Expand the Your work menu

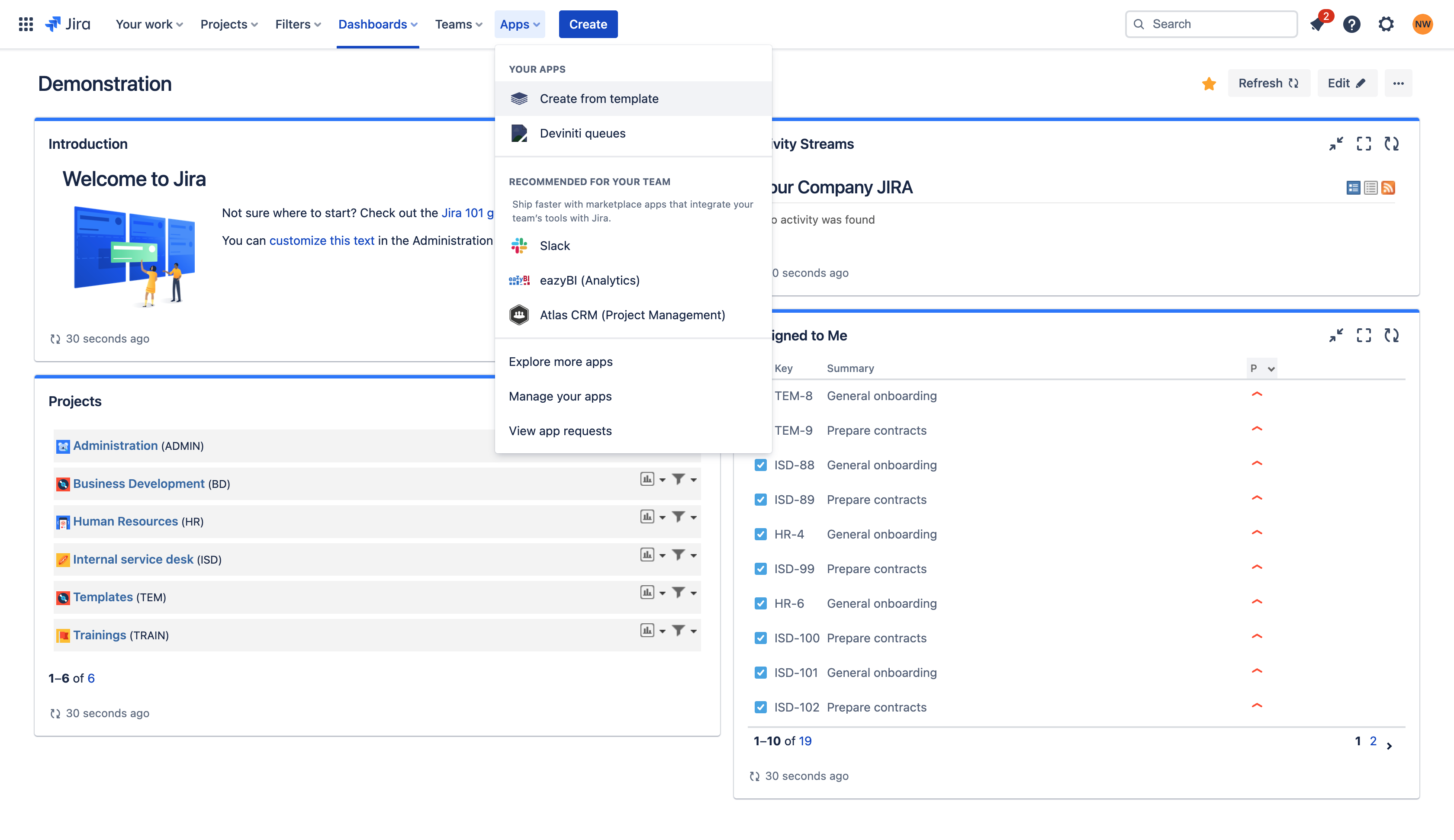pos(149,24)
